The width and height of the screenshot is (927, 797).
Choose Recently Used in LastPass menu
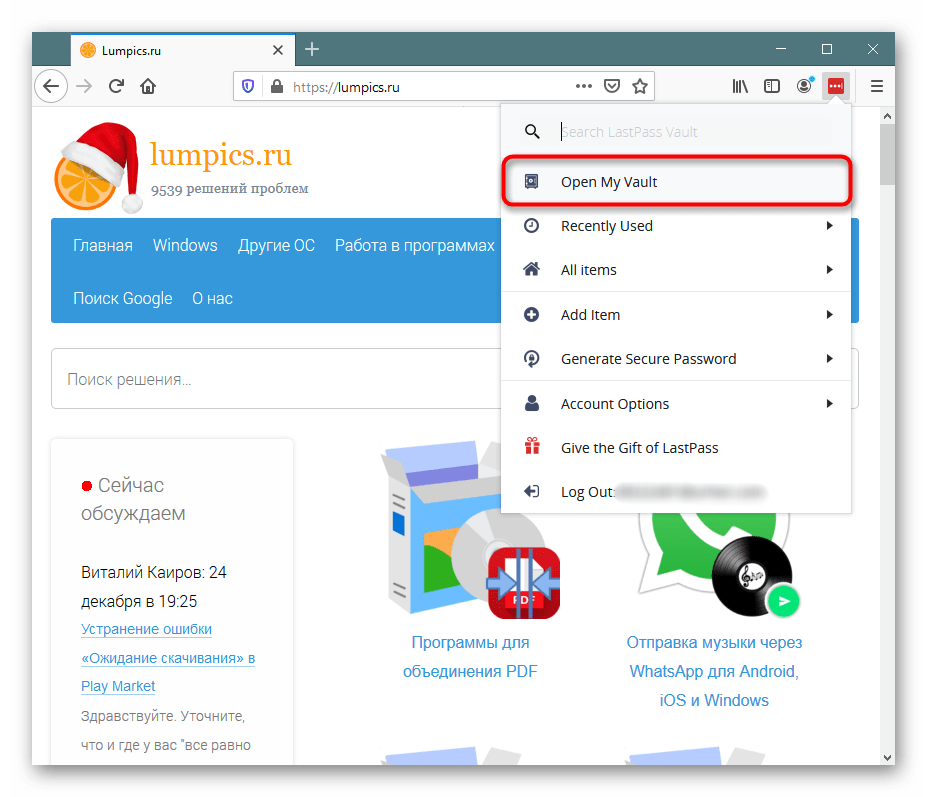676,226
